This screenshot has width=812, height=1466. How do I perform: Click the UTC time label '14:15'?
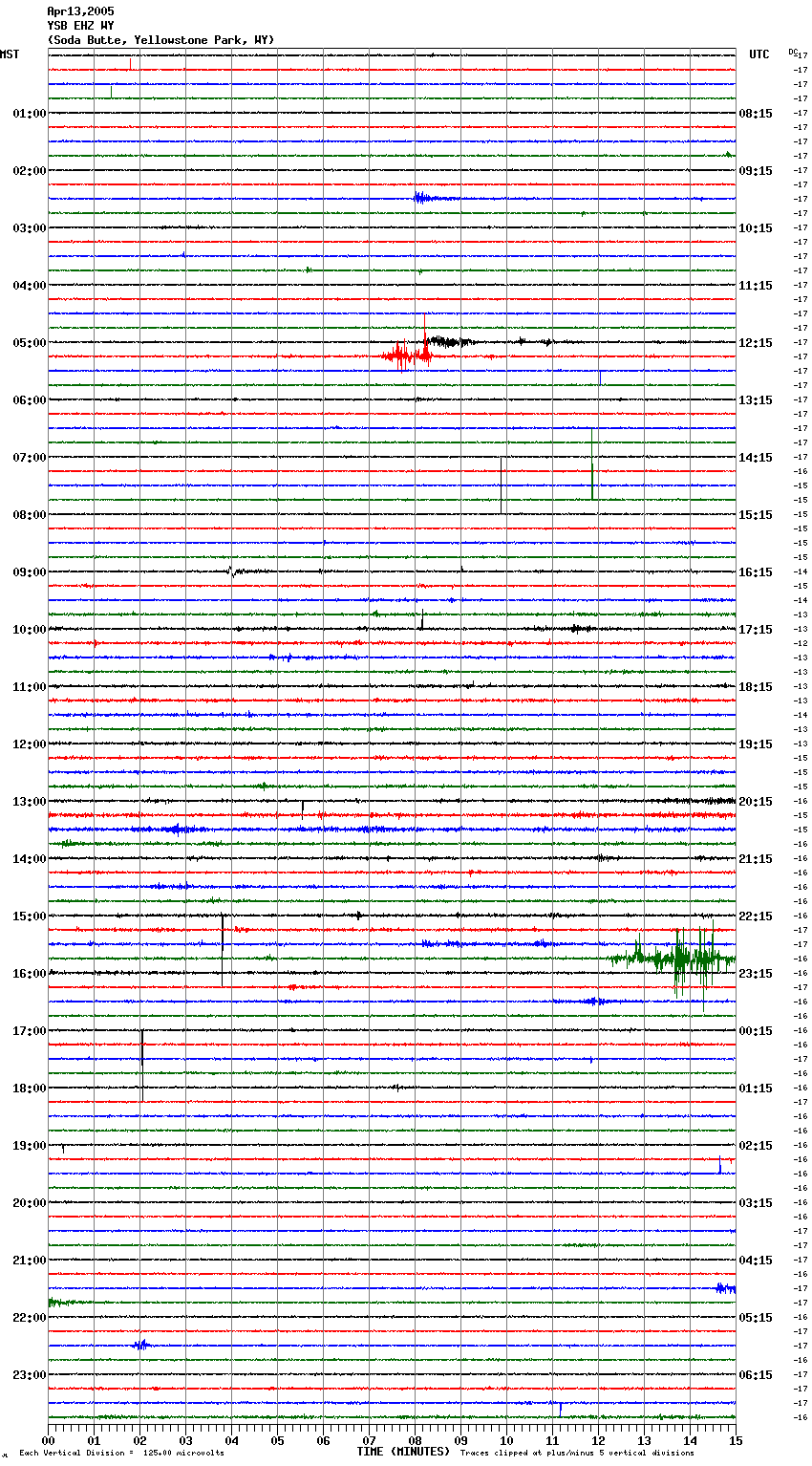(756, 458)
